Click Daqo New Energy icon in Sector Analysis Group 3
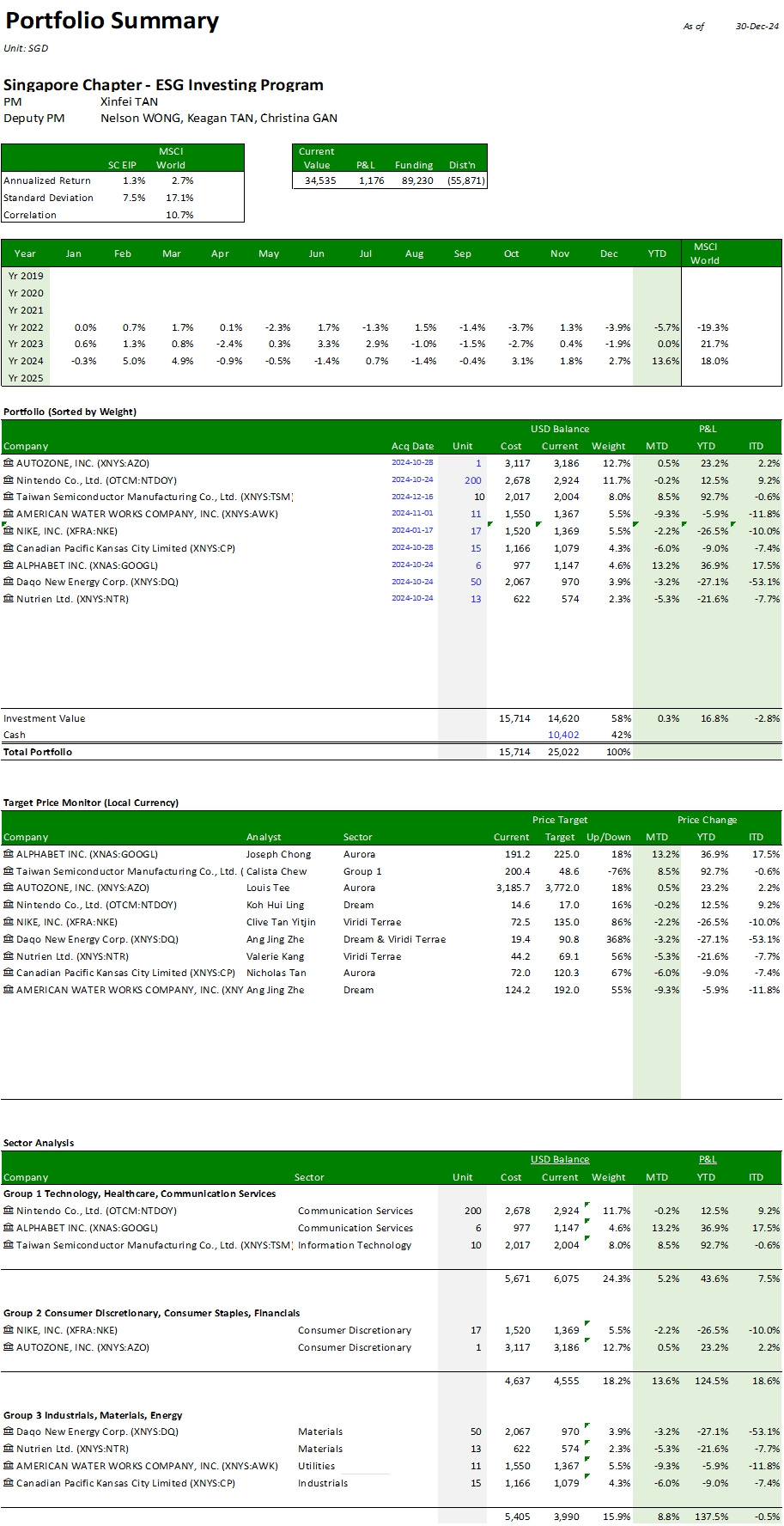The width and height of the screenshot is (784, 1526). click(9, 1431)
